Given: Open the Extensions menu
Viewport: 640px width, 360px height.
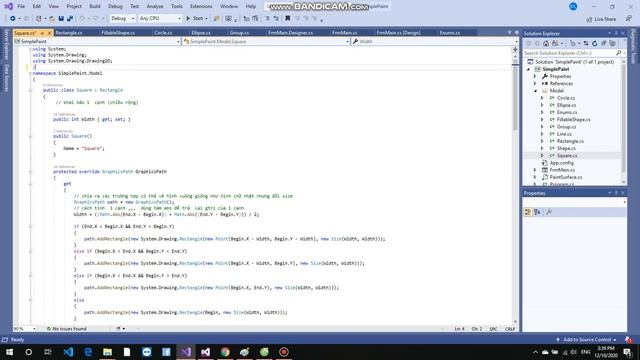Looking at the screenshot, I should point(201,6).
